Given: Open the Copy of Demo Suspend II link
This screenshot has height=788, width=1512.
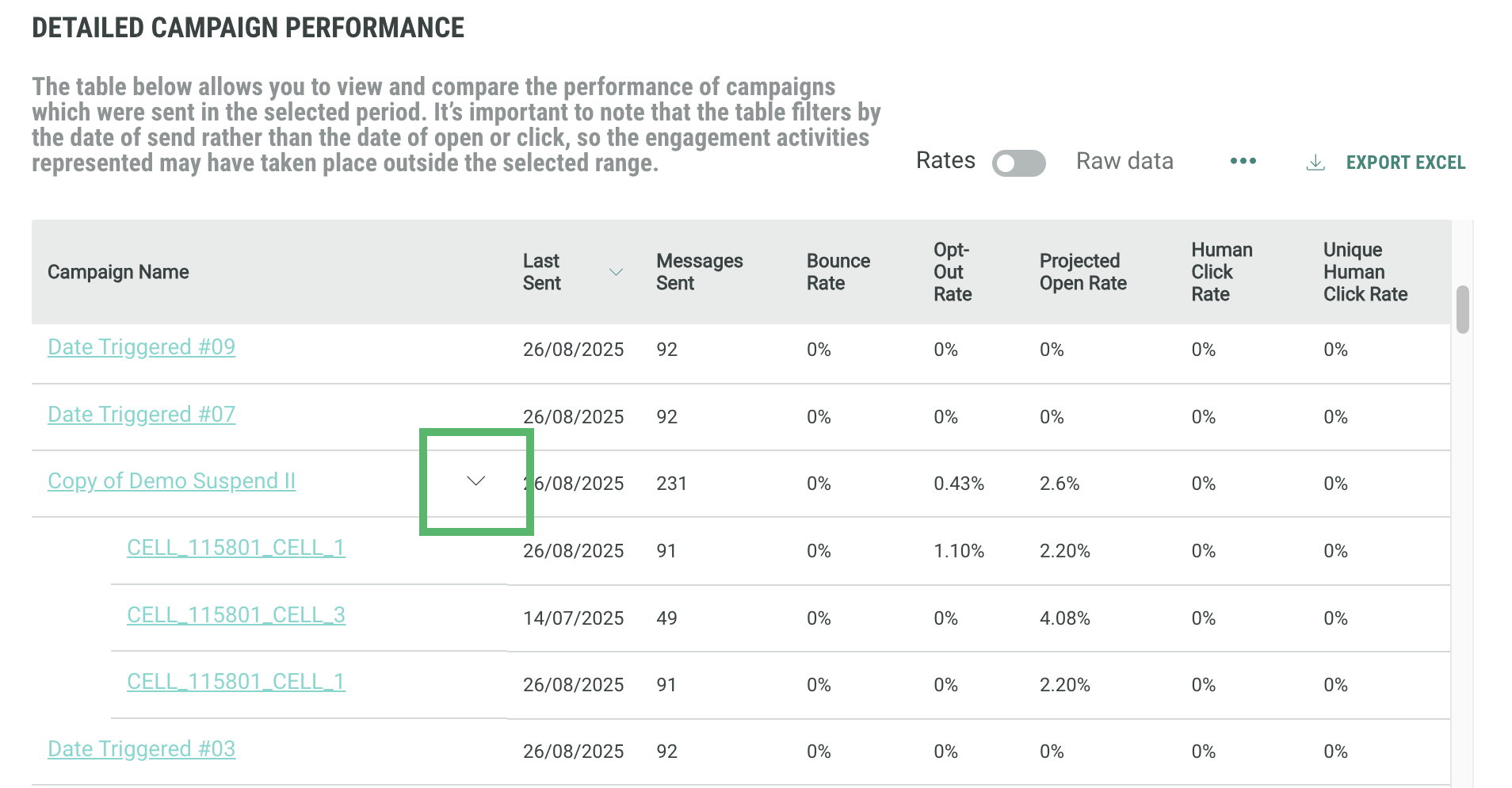Looking at the screenshot, I should [171, 481].
